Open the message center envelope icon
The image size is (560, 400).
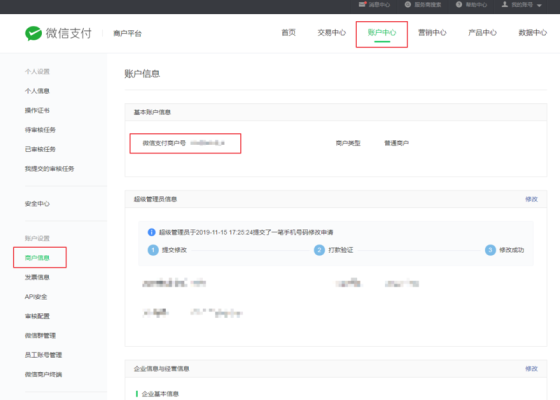[362, 4]
